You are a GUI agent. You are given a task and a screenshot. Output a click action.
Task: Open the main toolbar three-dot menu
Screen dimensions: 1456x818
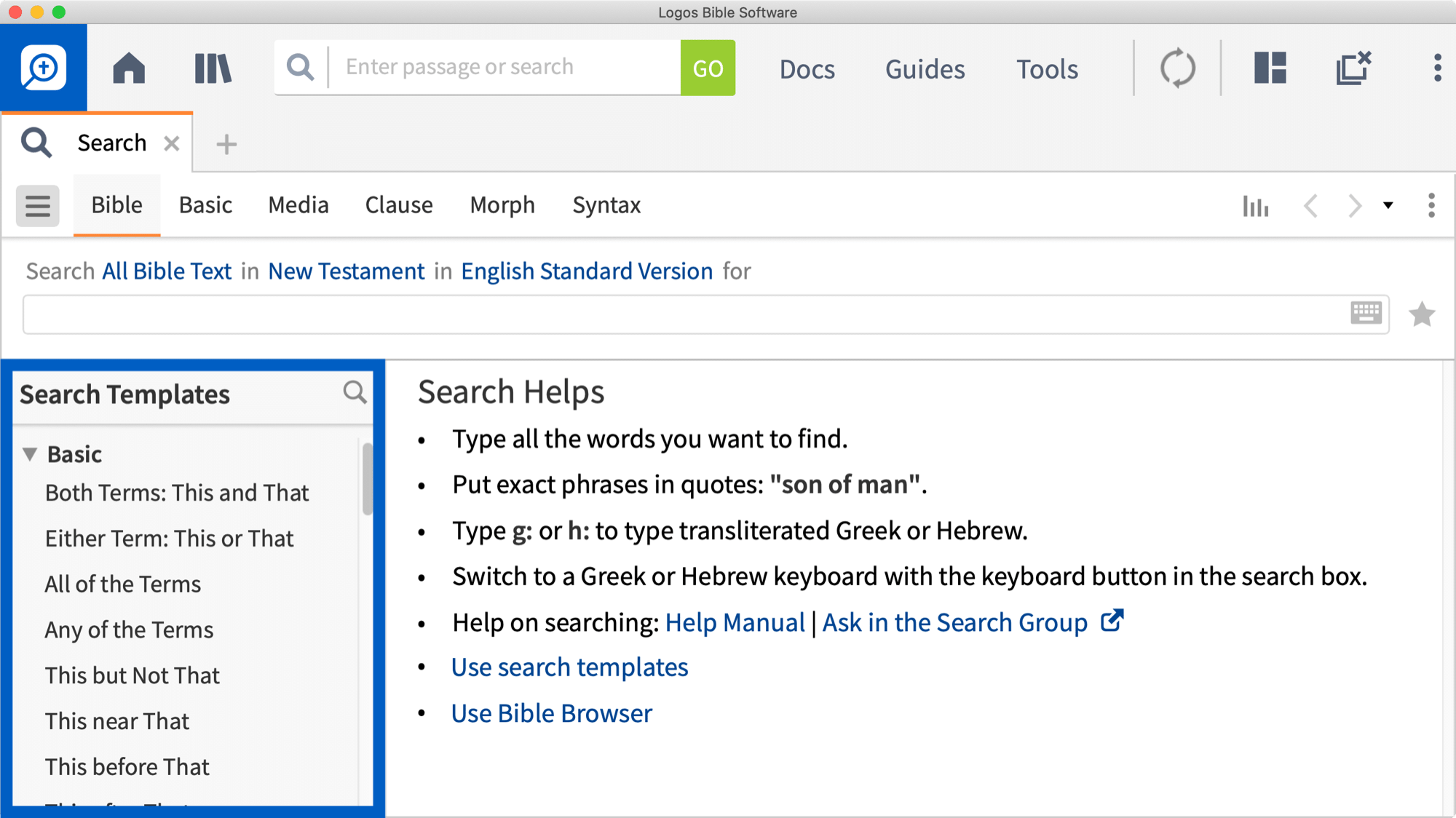1437,68
